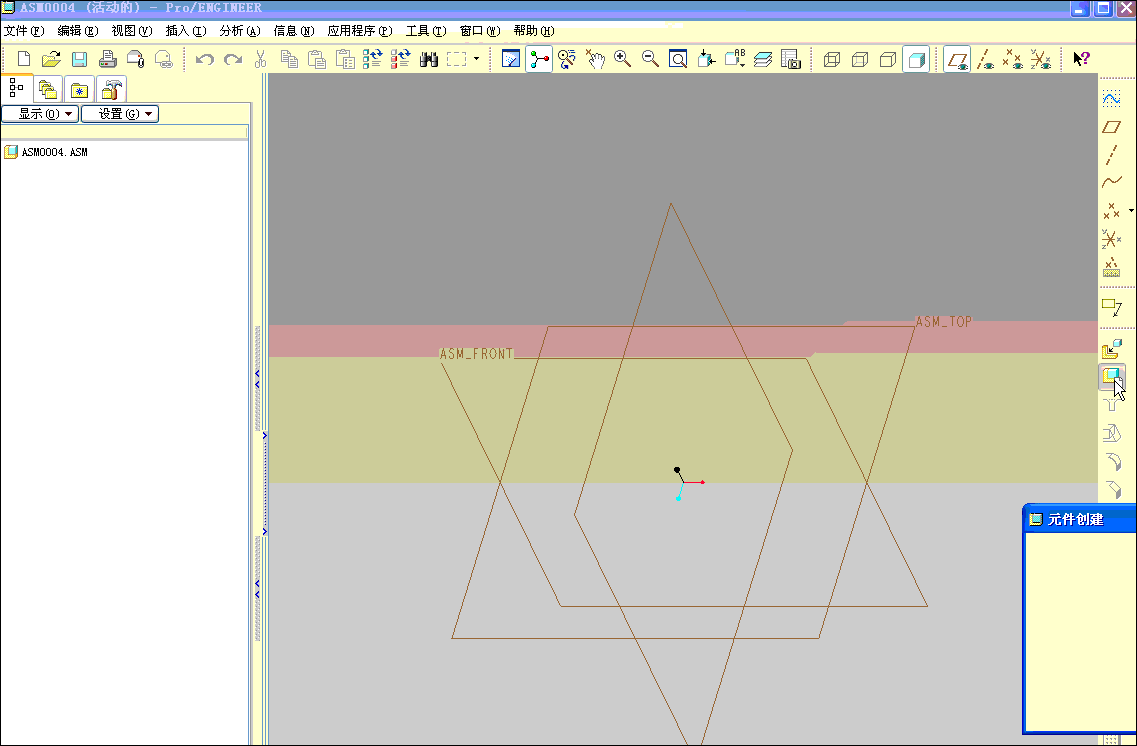This screenshot has height=746, width=1137.
Task: Open the 编辑(E) menu
Action: click(x=78, y=30)
